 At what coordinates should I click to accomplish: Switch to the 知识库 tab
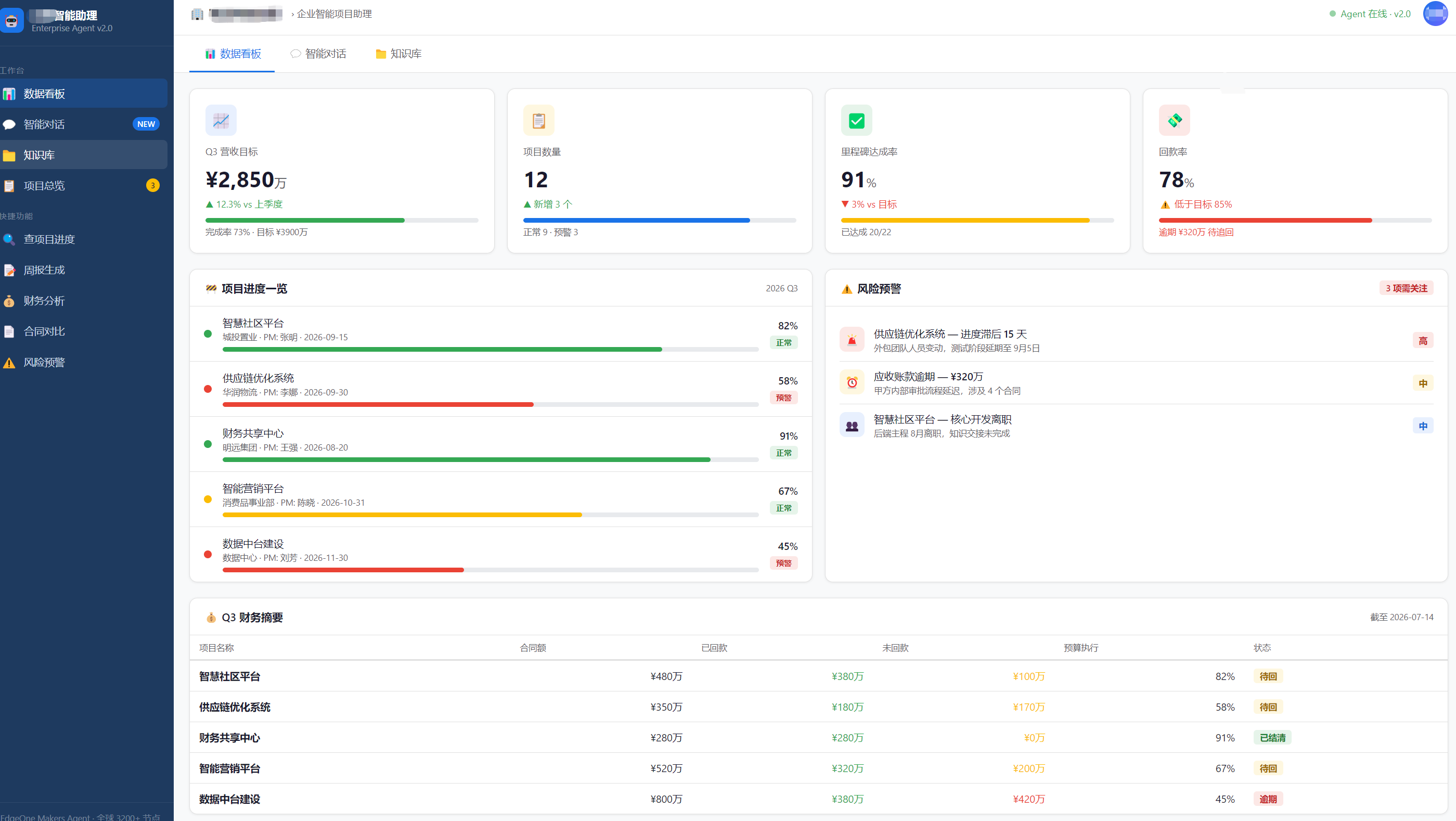click(x=398, y=54)
